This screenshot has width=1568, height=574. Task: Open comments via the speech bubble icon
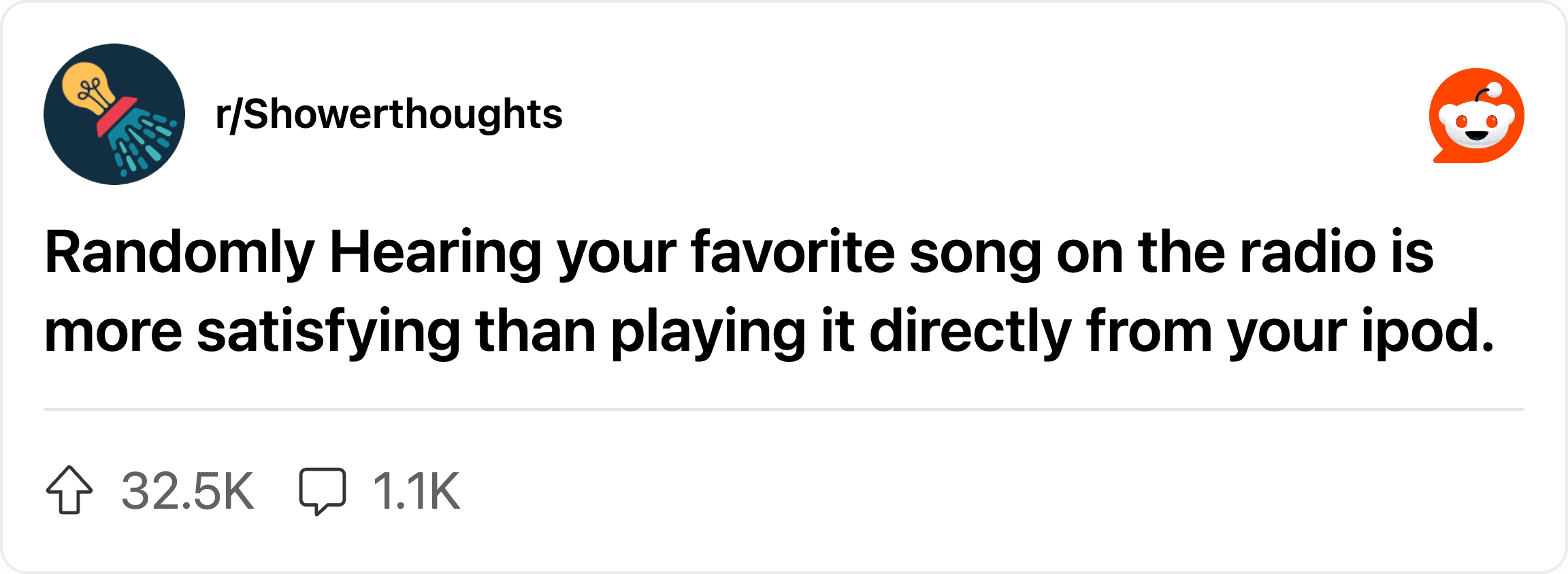point(323,491)
